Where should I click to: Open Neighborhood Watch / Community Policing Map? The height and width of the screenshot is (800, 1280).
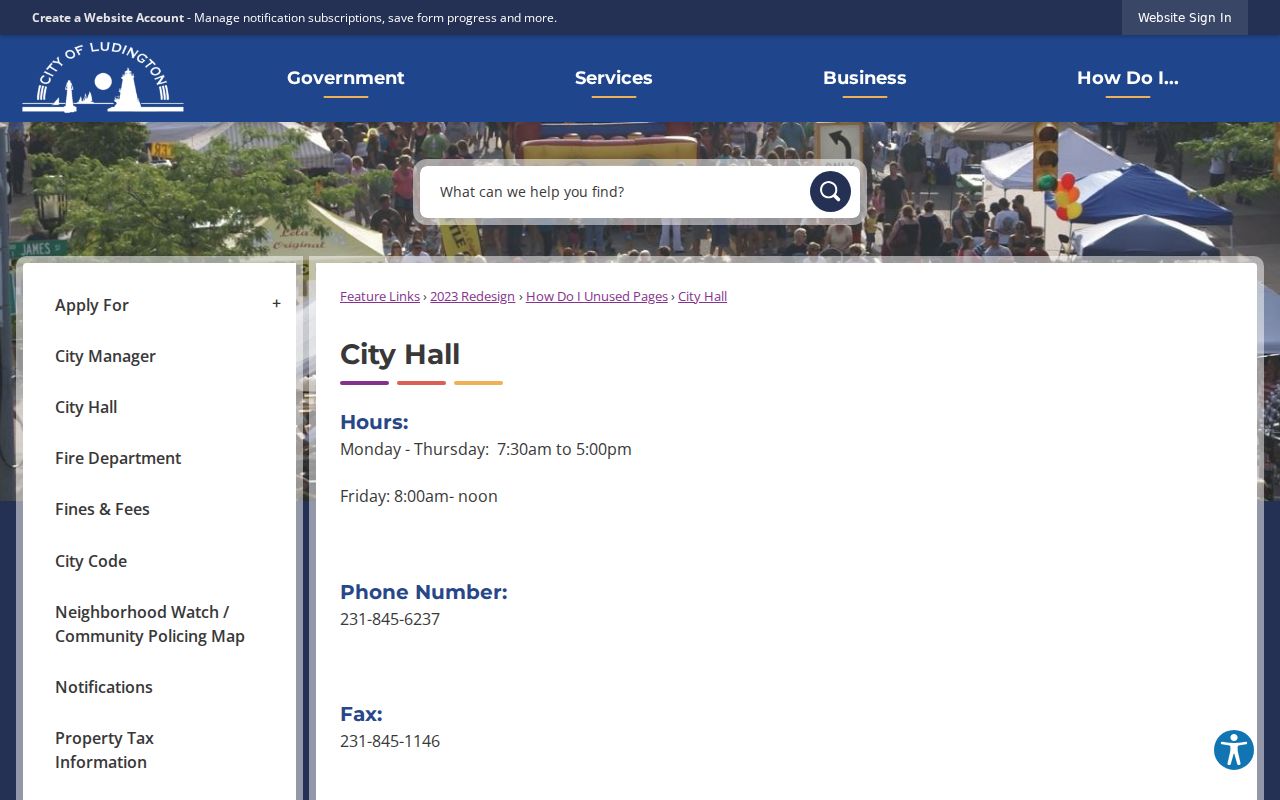click(150, 624)
